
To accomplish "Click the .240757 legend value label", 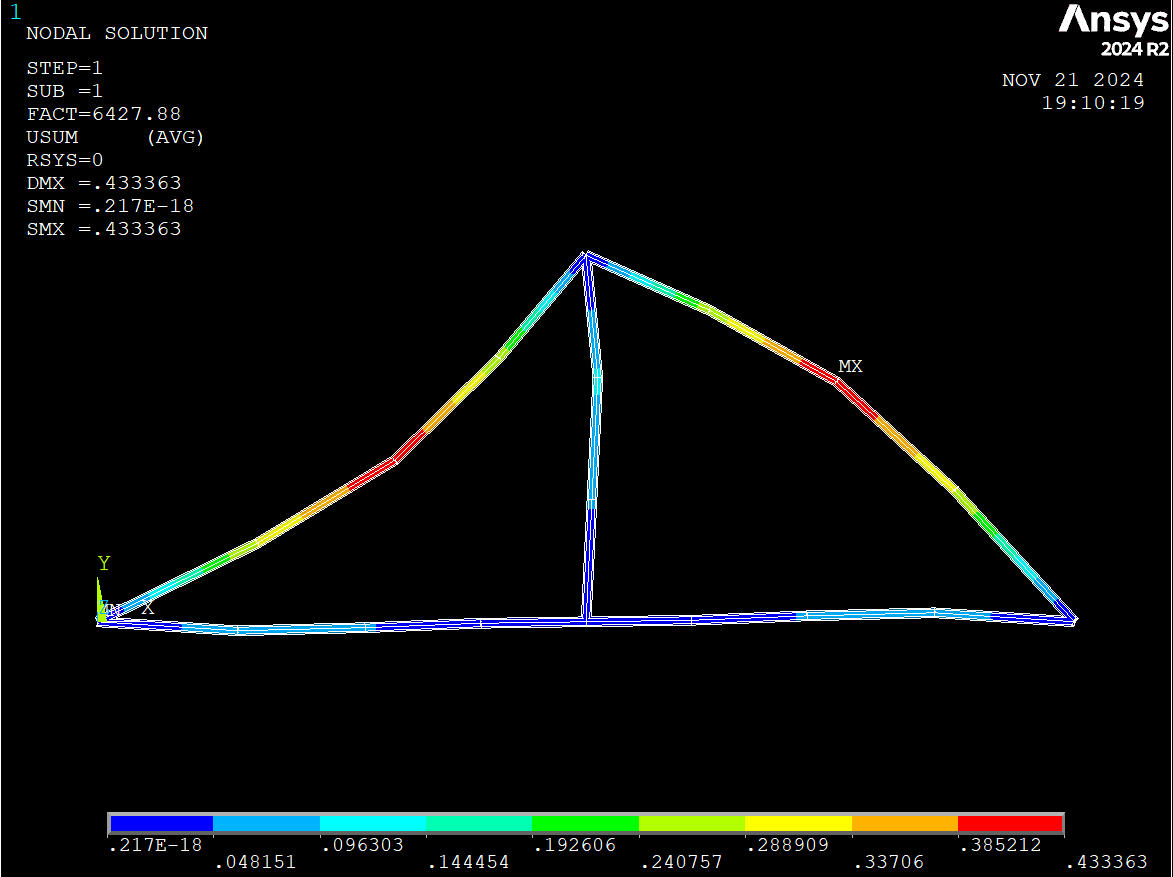I will click(x=681, y=862).
